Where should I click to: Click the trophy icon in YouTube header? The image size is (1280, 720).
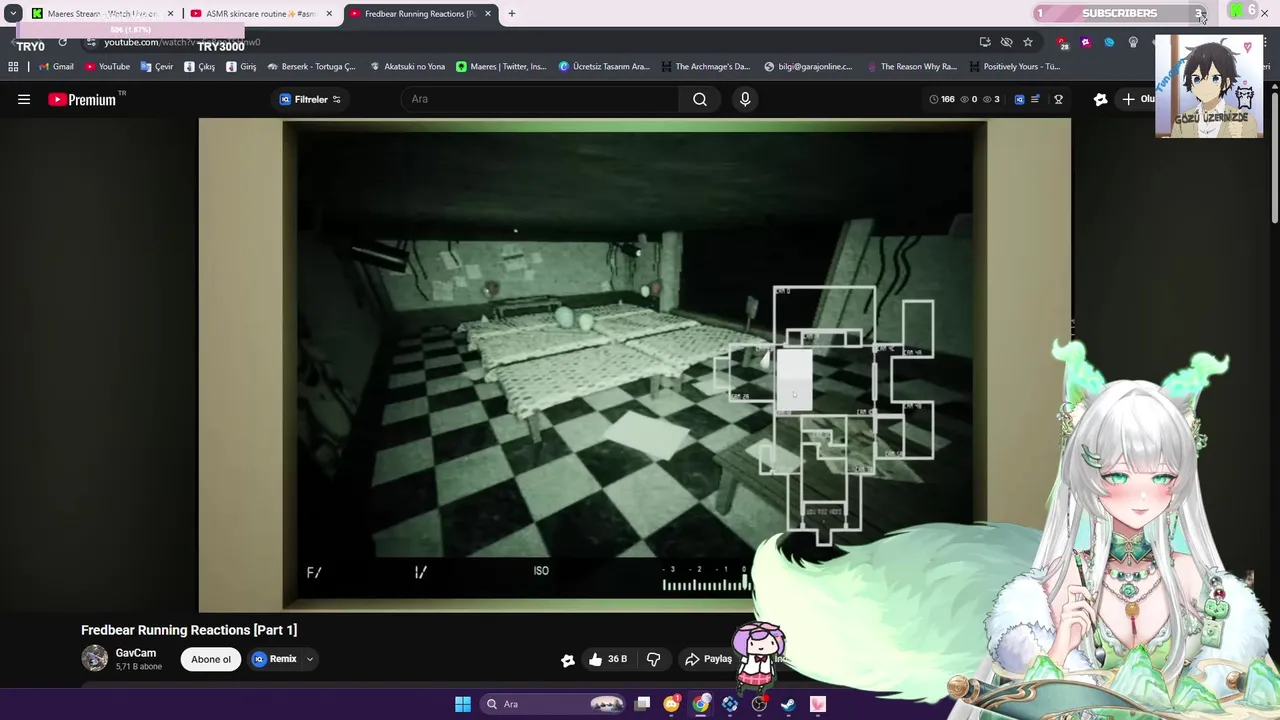pos(1058,99)
